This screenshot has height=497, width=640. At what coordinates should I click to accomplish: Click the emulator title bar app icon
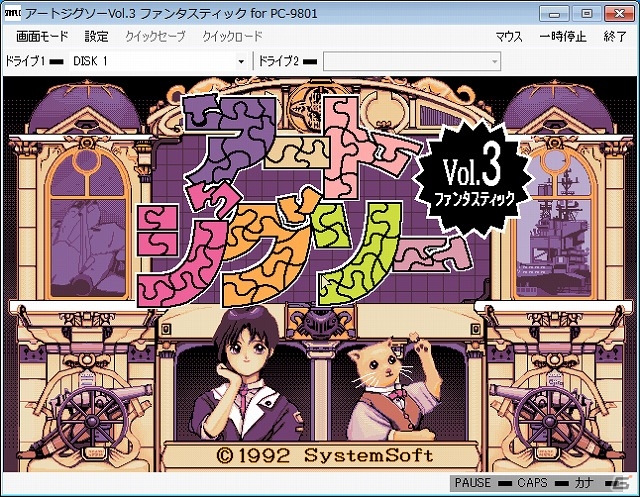click(12, 14)
